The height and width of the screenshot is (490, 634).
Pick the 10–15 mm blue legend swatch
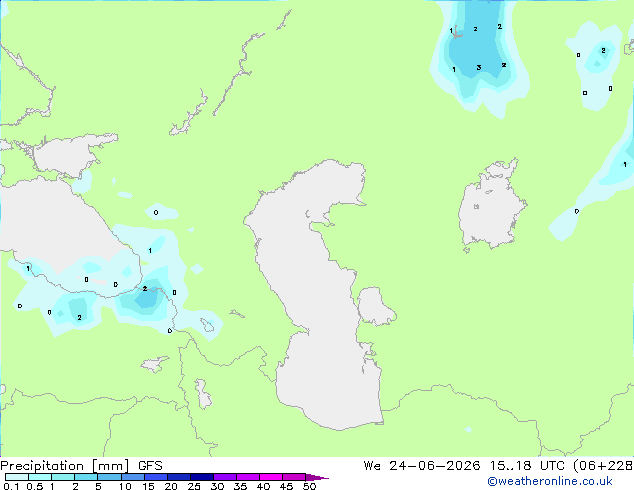click(133, 477)
